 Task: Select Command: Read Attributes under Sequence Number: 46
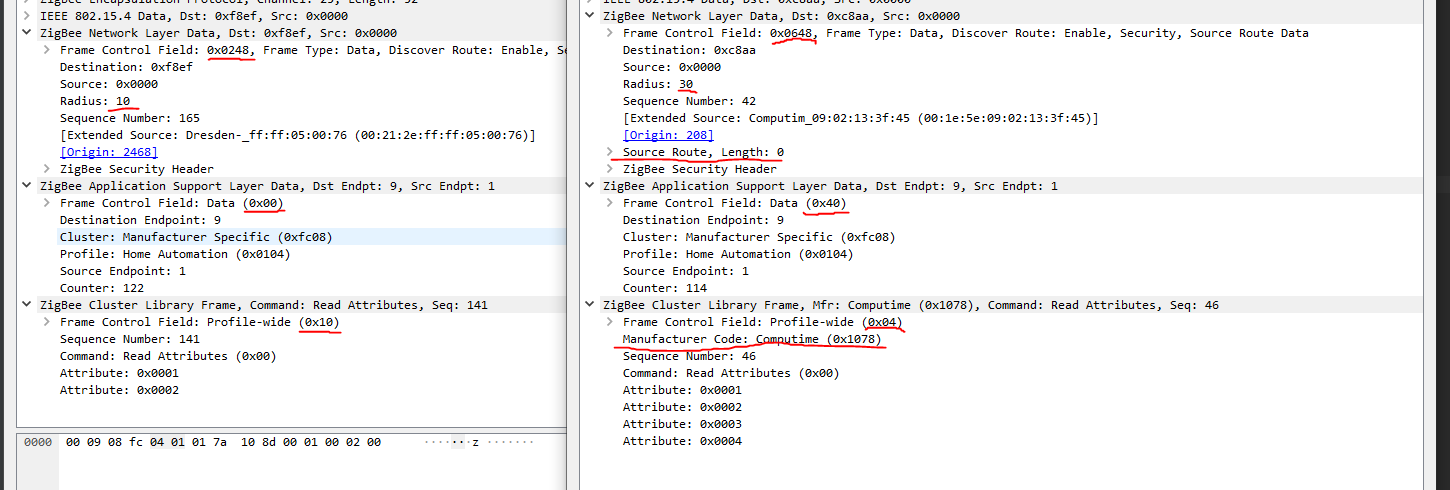(731, 373)
